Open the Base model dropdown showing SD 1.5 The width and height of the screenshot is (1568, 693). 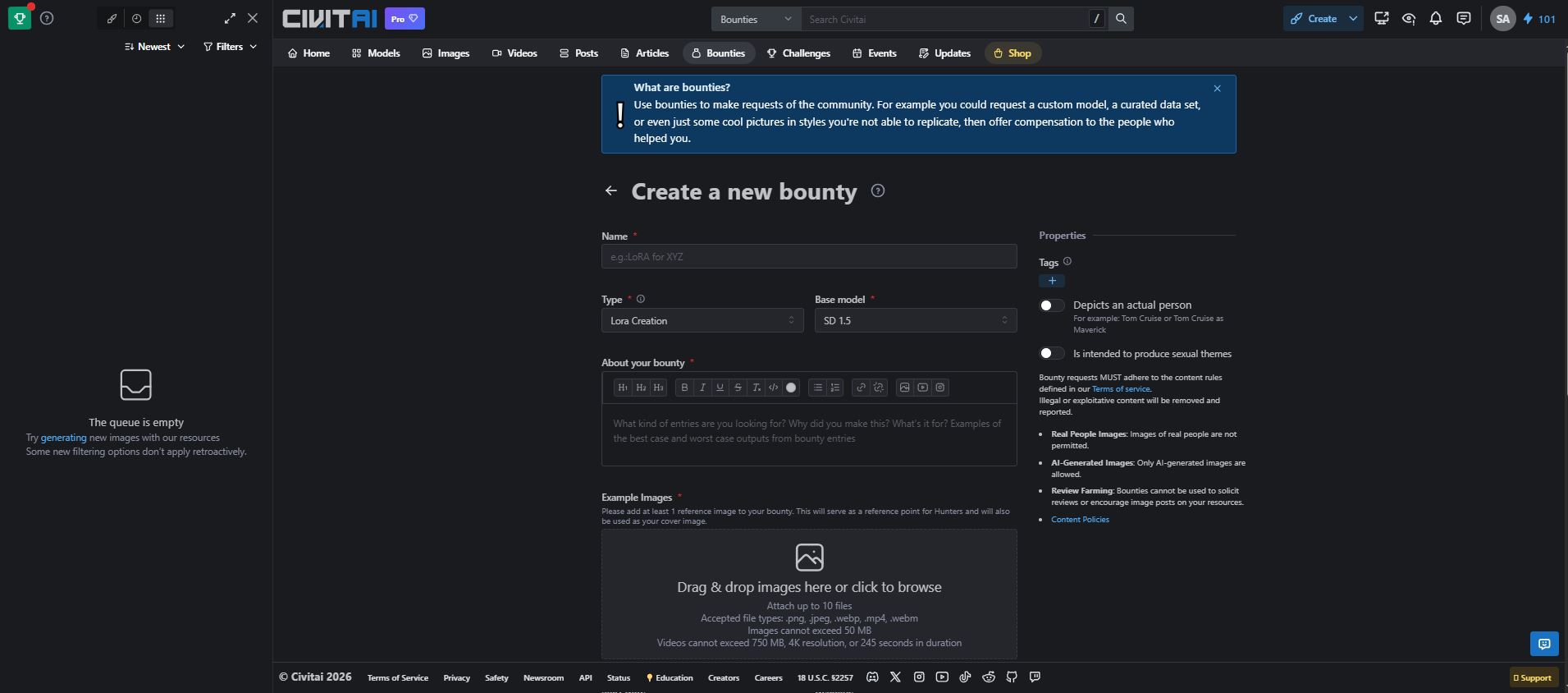(x=916, y=320)
